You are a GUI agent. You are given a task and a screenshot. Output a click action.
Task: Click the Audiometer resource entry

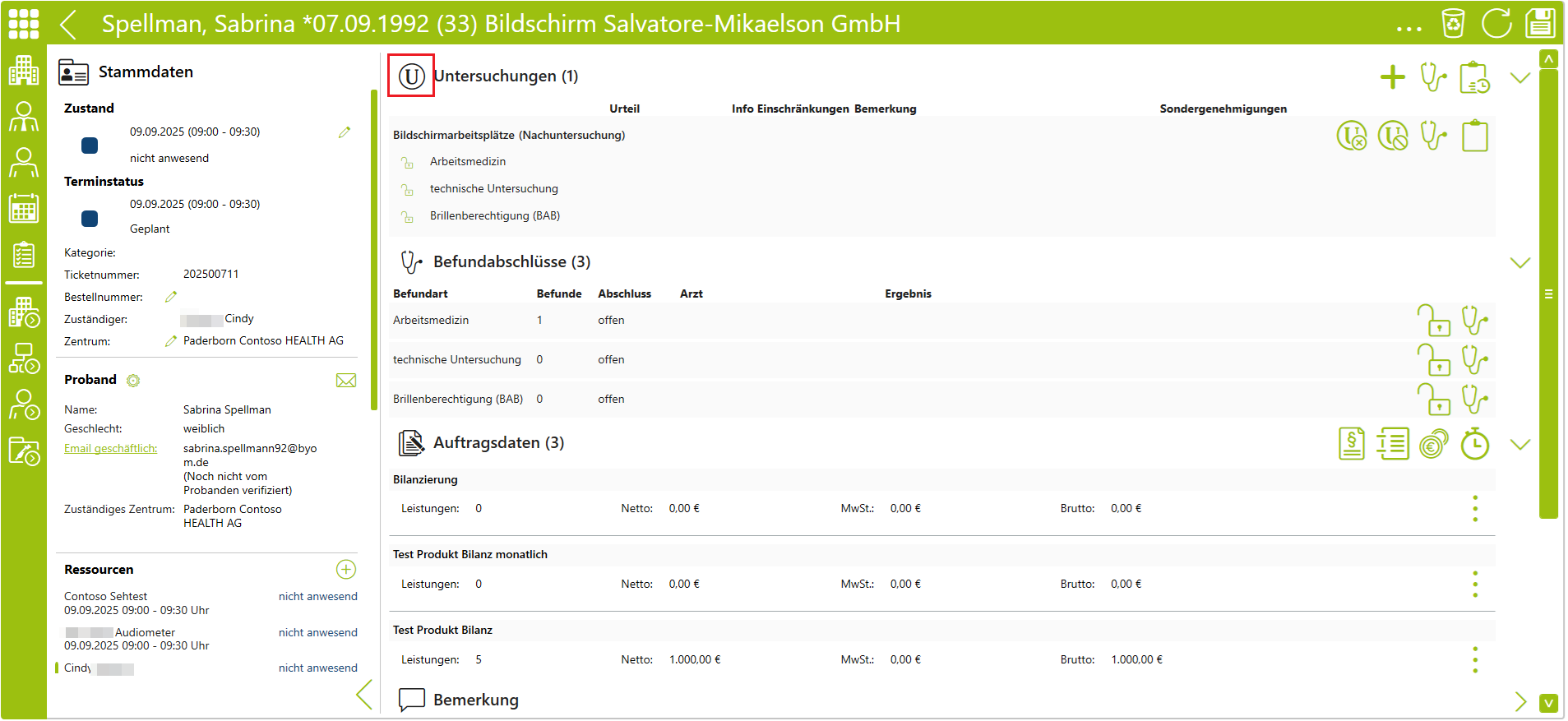pyautogui.click(x=210, y=640)
